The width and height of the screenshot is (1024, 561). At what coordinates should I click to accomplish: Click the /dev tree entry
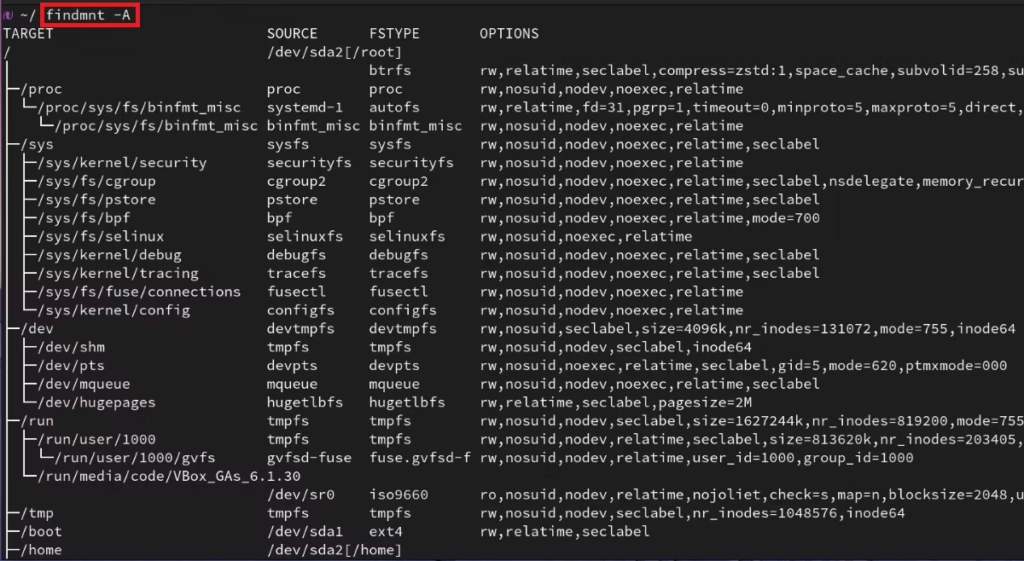point(37,329)
